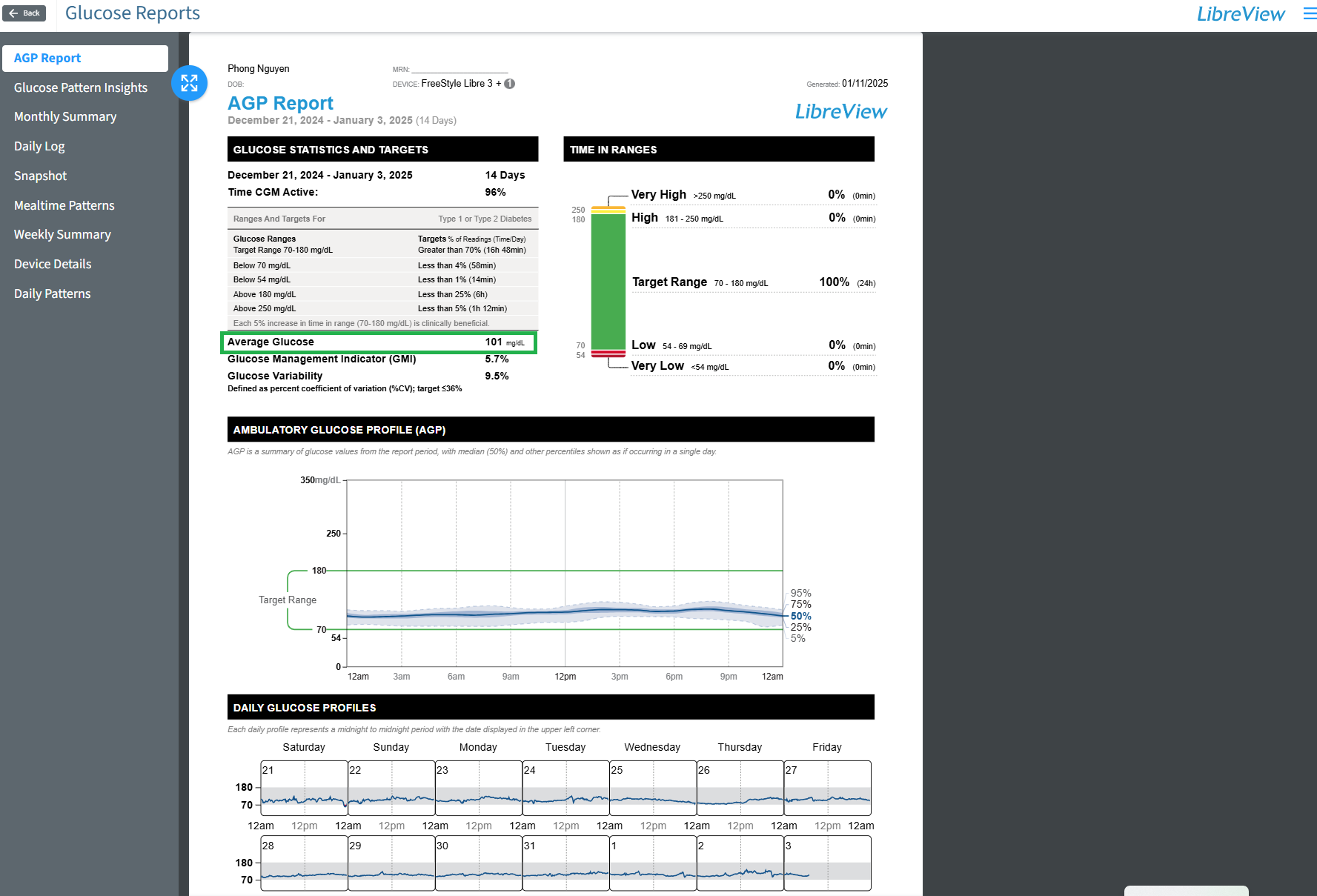Open the Daily Log report

tap(39, 146)
